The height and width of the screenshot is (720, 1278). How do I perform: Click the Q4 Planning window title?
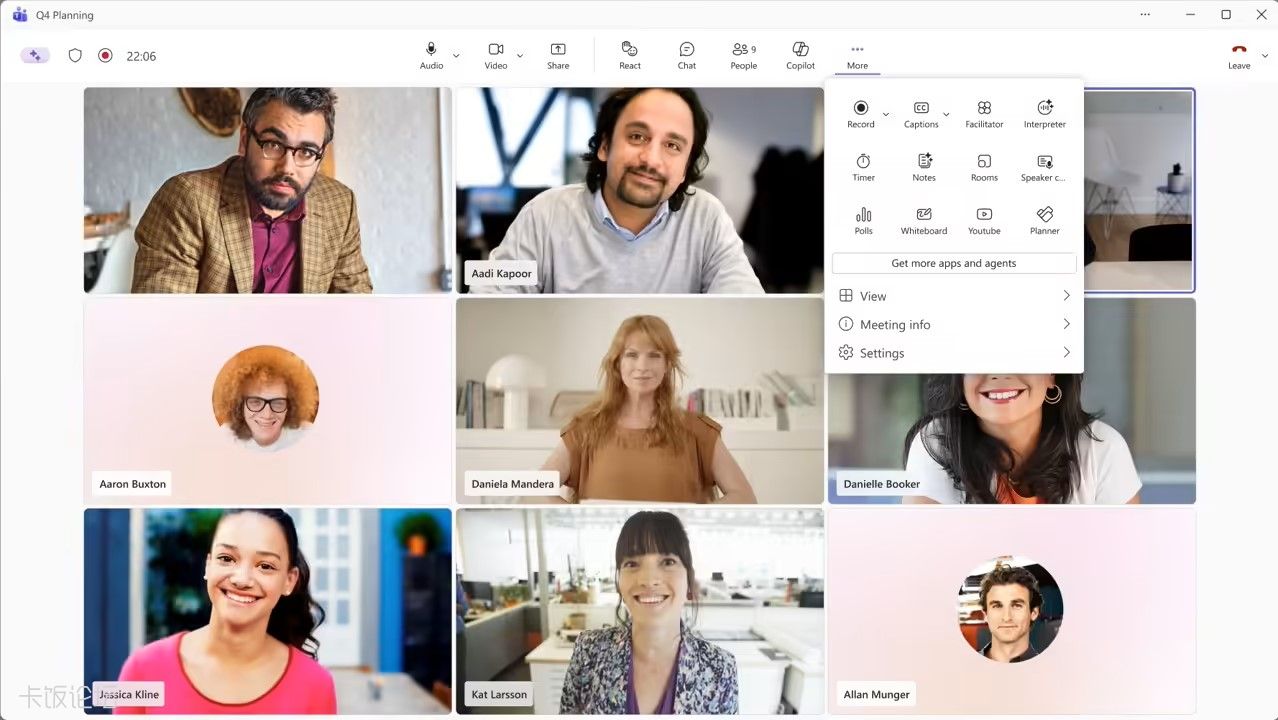(66, 15)
